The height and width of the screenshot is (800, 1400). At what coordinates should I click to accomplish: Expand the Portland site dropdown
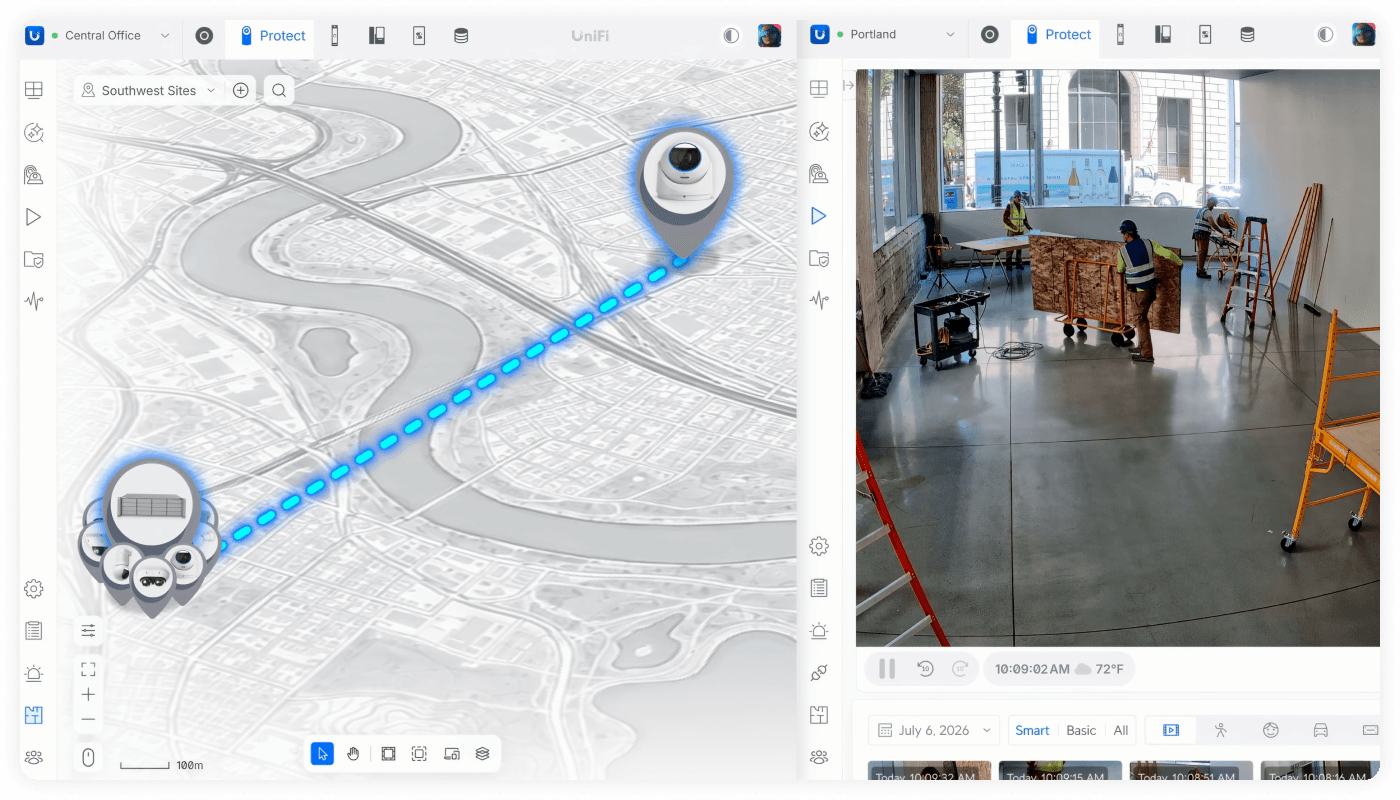point(951,35)
